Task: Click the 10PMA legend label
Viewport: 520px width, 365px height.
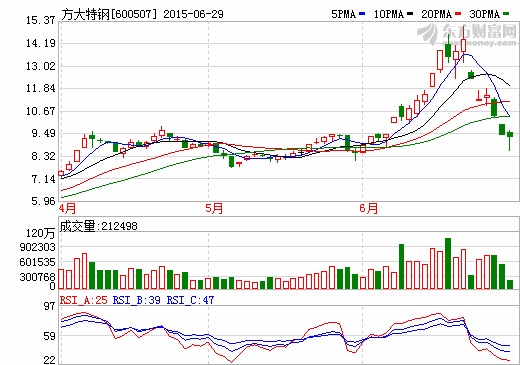Action: tap(389, 14)
